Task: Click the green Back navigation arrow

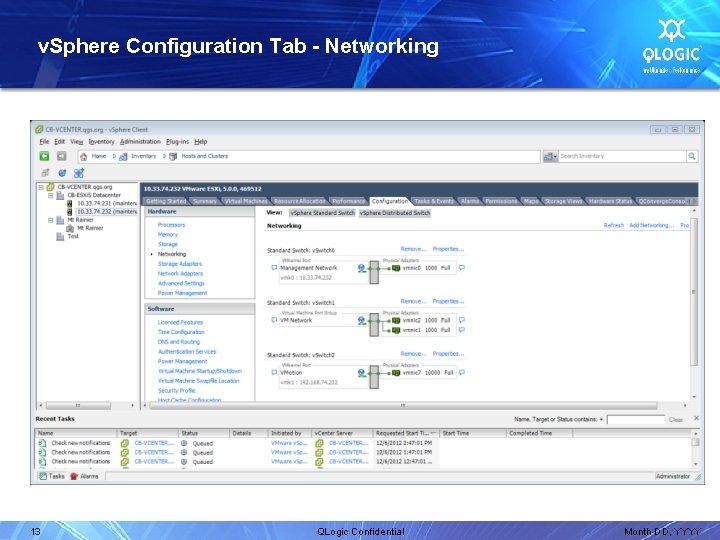Action: click(x=45, y=156)
